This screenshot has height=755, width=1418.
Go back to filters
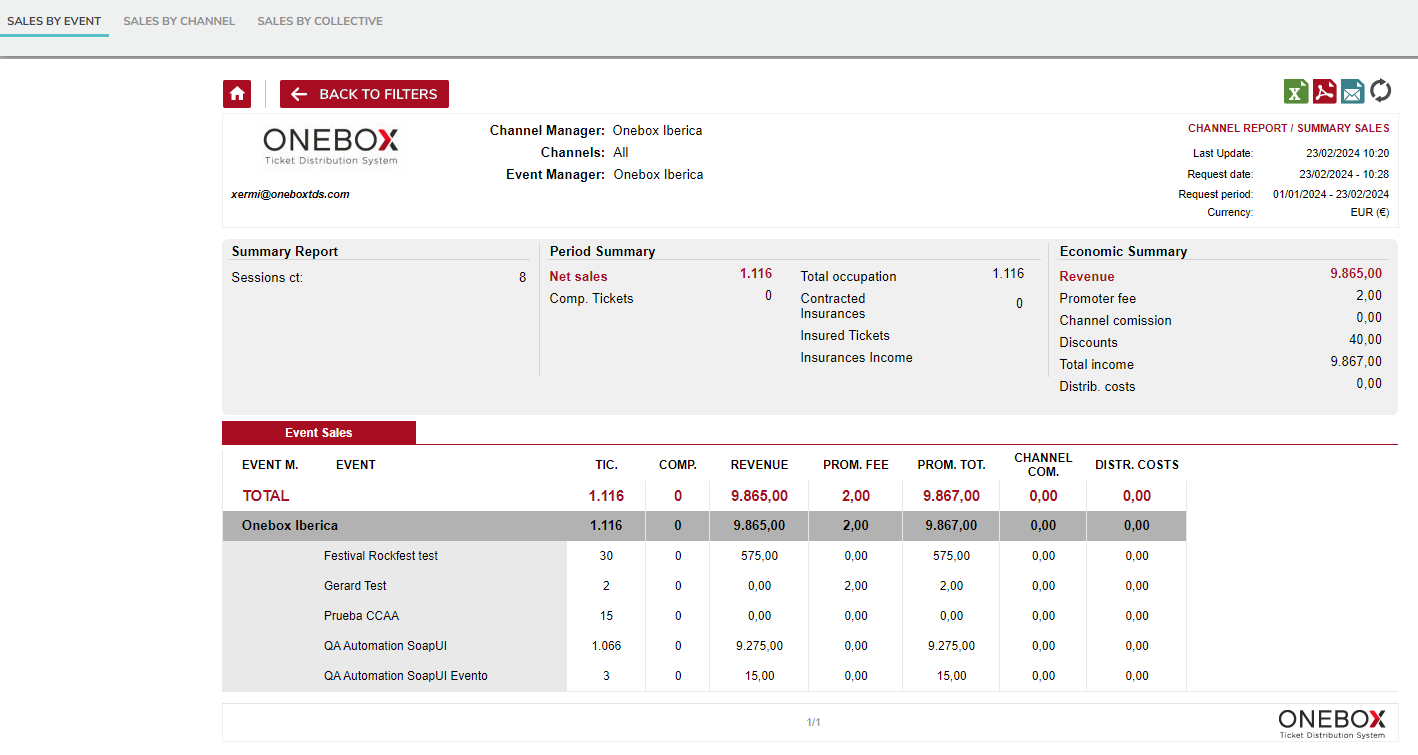pyautogui.click(x=364, y=94)
